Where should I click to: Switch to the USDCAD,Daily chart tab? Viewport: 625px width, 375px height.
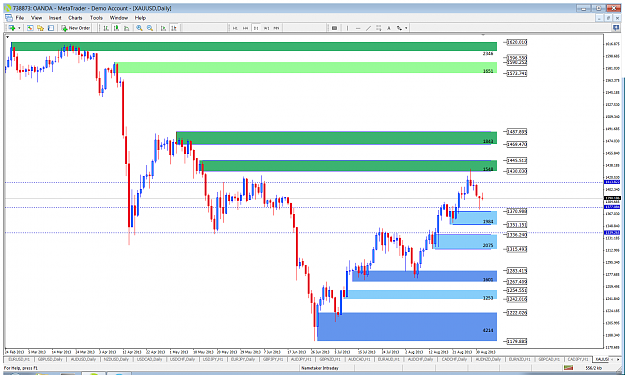(149, 359)
